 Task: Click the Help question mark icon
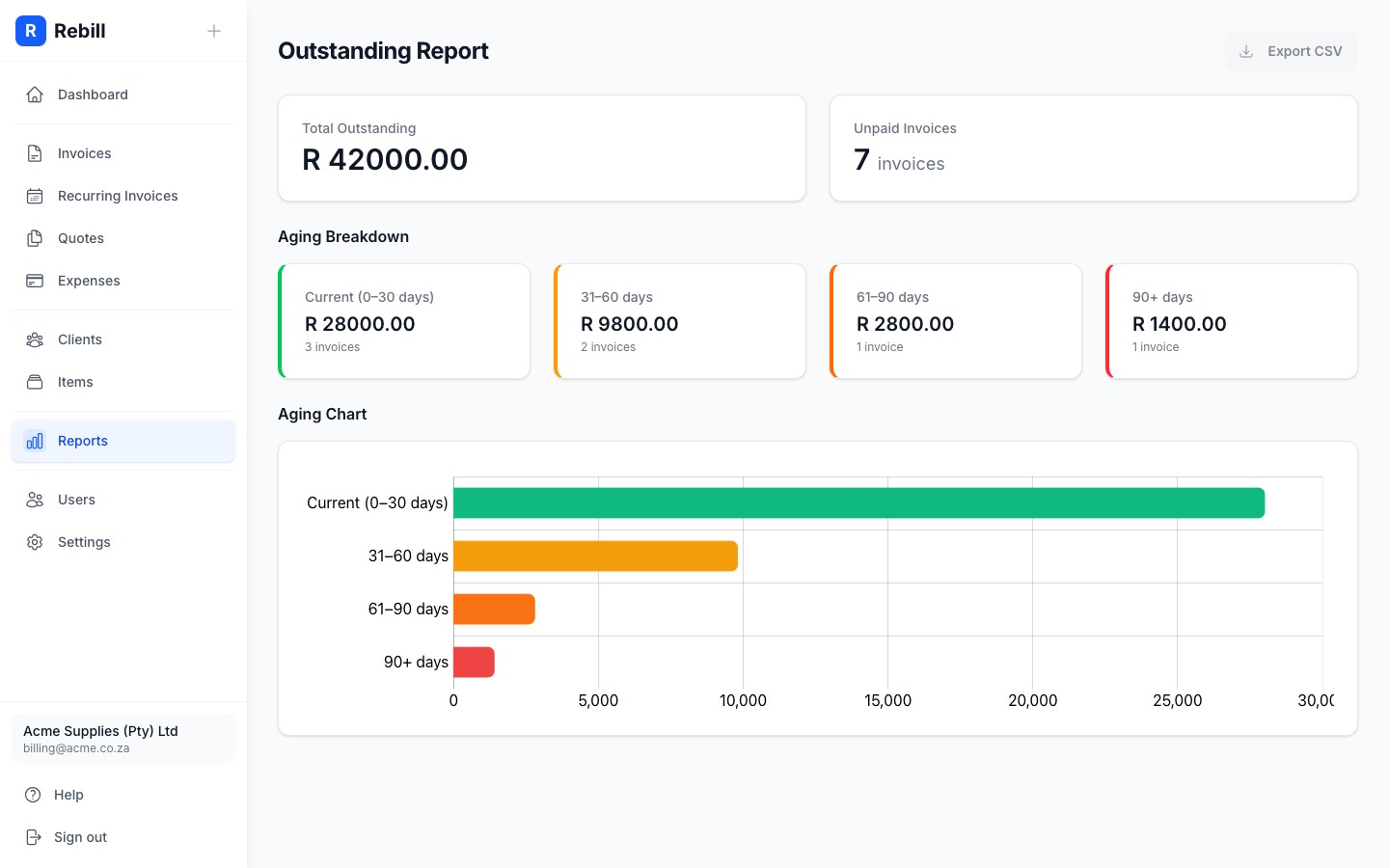[x=35, y=795]
